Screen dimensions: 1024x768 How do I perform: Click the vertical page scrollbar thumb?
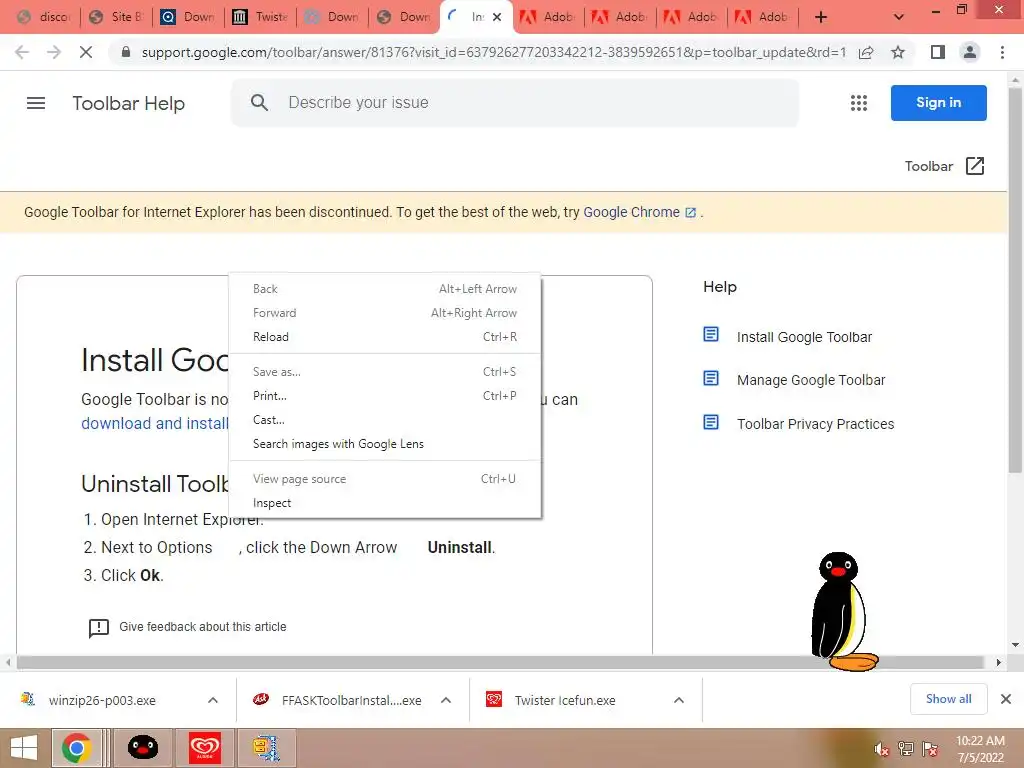[x=1015, y=281]
